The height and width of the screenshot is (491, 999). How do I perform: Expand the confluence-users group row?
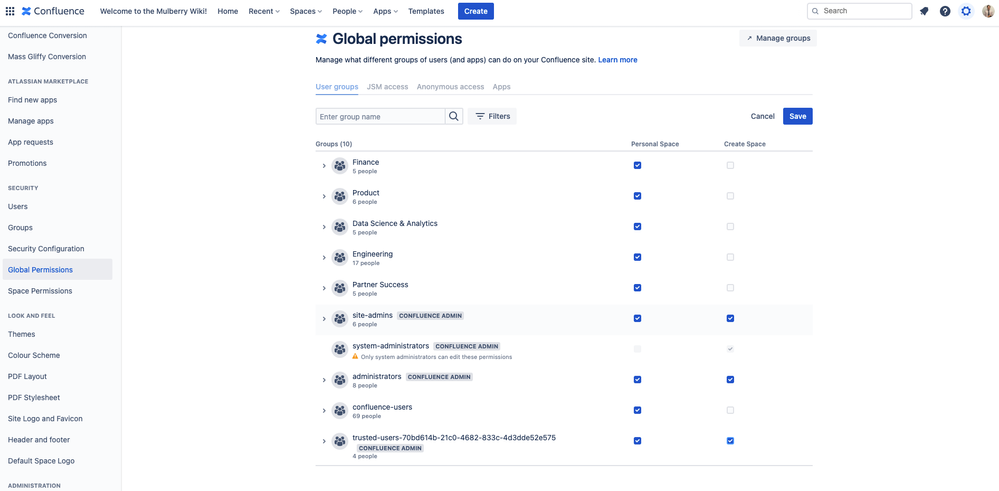pos(324,410)
